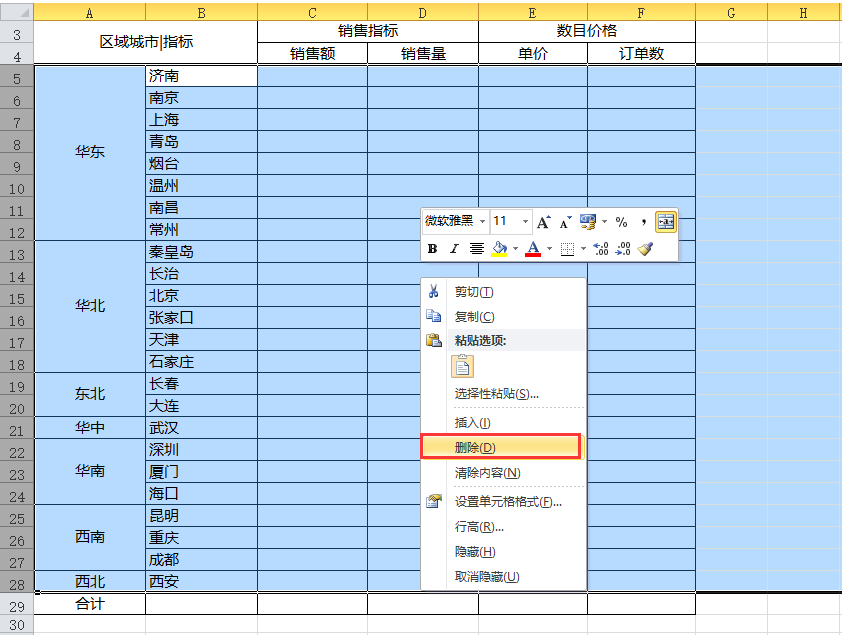Image resolution: width=842 pixels, height=635 pixels.
Task: Activate the Format Painter brush
Action: pos(645,249)
